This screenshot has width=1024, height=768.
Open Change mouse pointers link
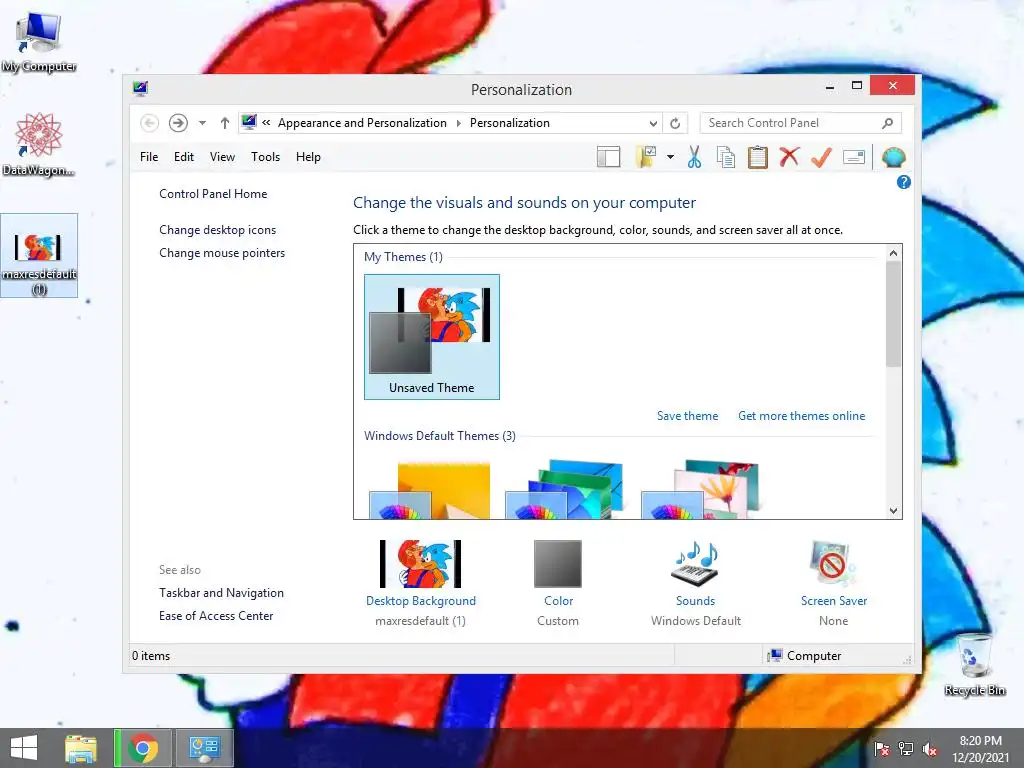222,253
